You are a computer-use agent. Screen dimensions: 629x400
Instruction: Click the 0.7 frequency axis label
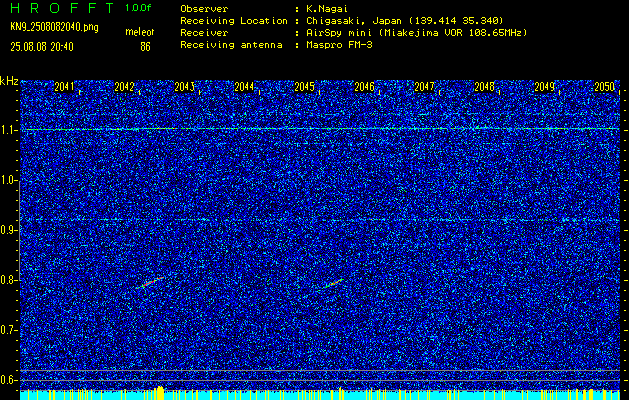point(8,330)
